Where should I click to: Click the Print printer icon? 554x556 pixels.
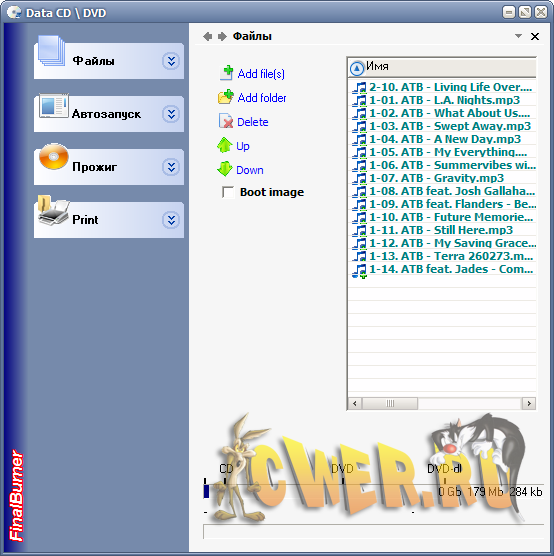tap(53, 211)
